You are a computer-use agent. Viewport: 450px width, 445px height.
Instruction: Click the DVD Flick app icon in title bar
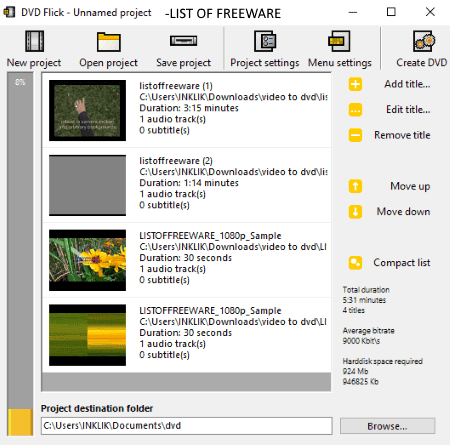tap(9, 12)
